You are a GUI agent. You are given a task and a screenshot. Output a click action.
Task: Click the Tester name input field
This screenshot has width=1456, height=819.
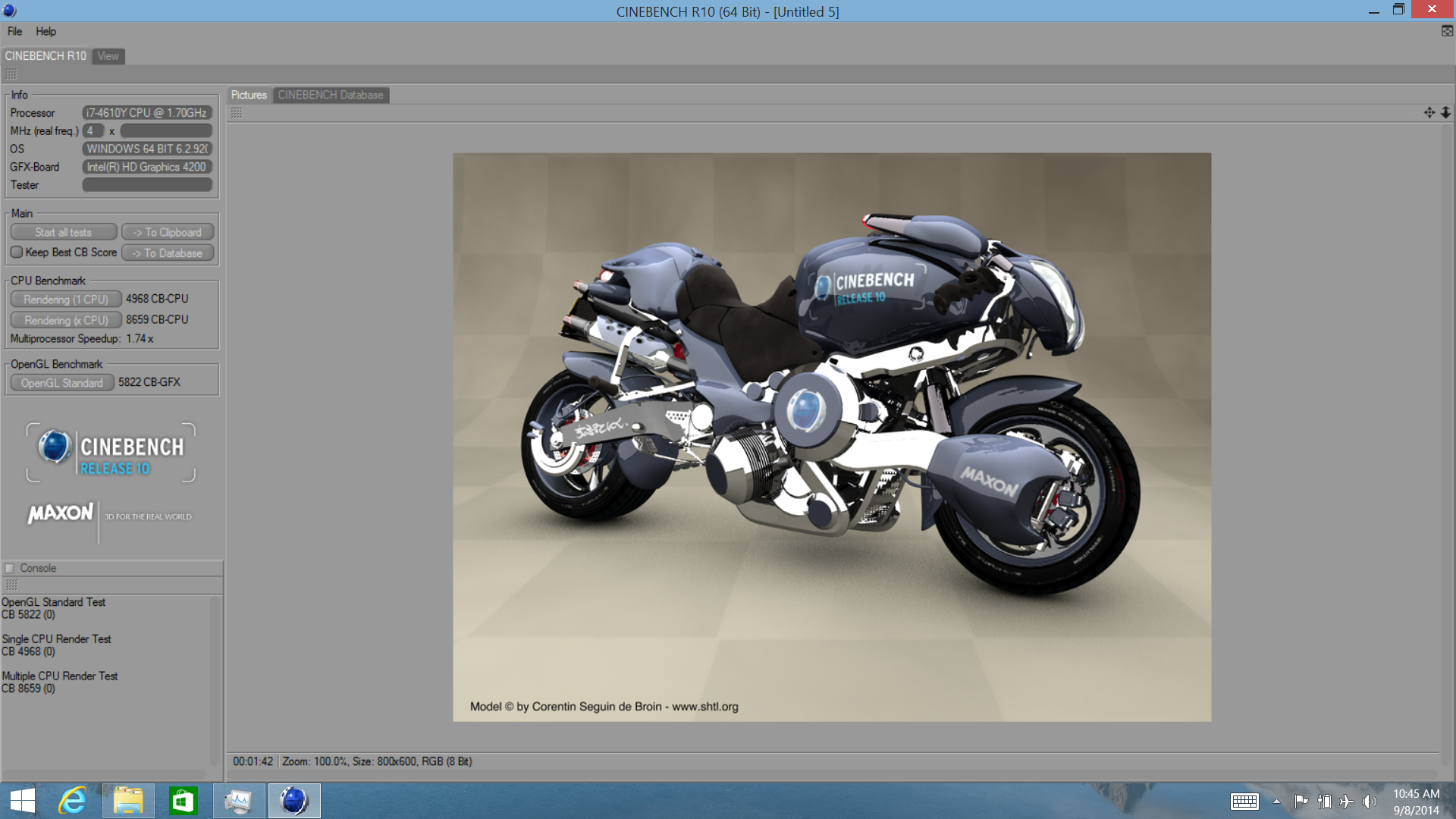pyautogui.click(x=147, y=185)
